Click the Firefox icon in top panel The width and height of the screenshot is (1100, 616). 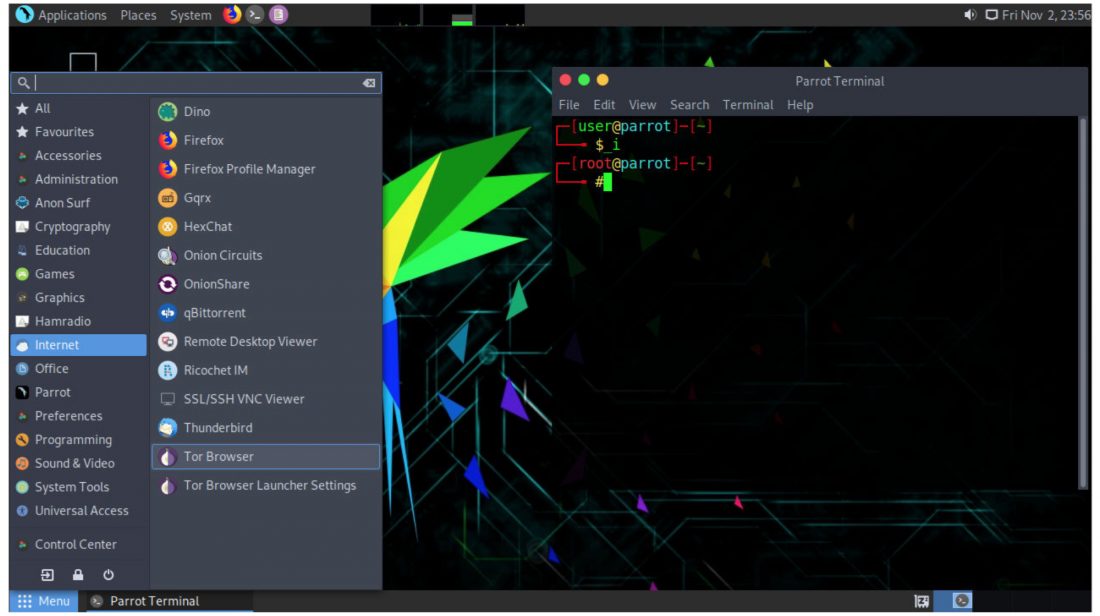click(232, 15)
